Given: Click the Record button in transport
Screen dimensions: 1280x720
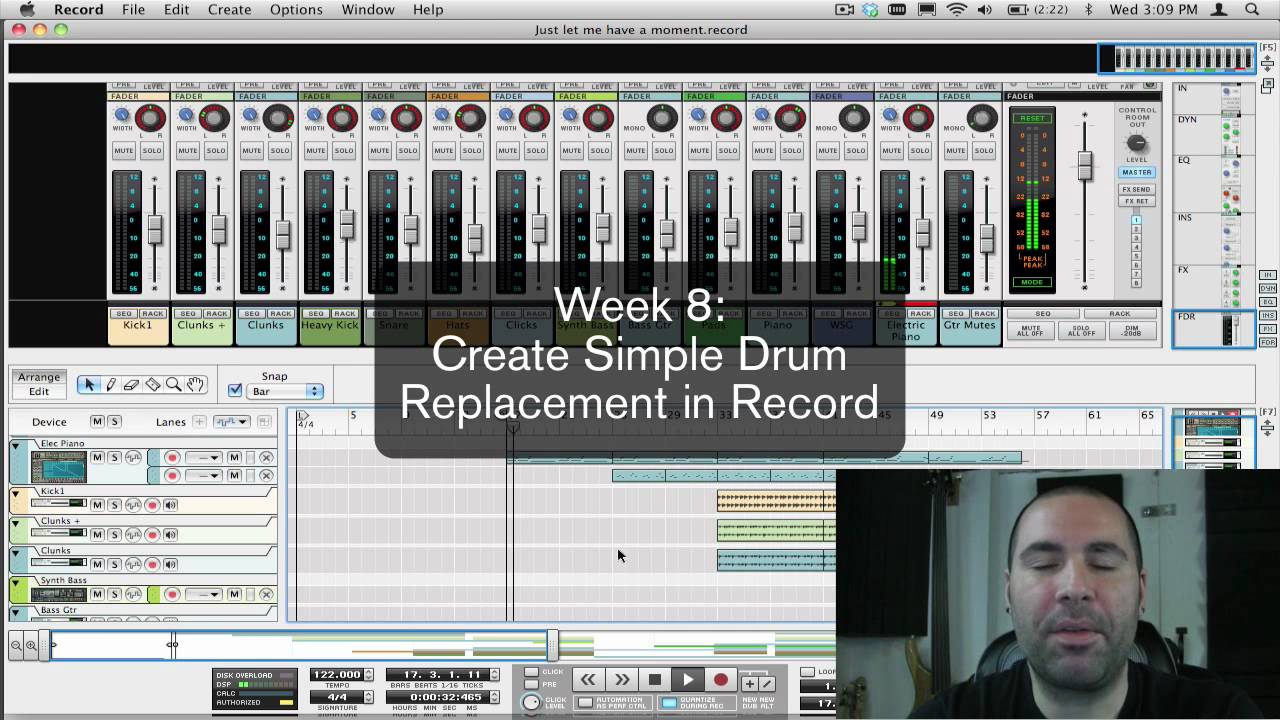Looking at the screenshot, I should (721, 680).
